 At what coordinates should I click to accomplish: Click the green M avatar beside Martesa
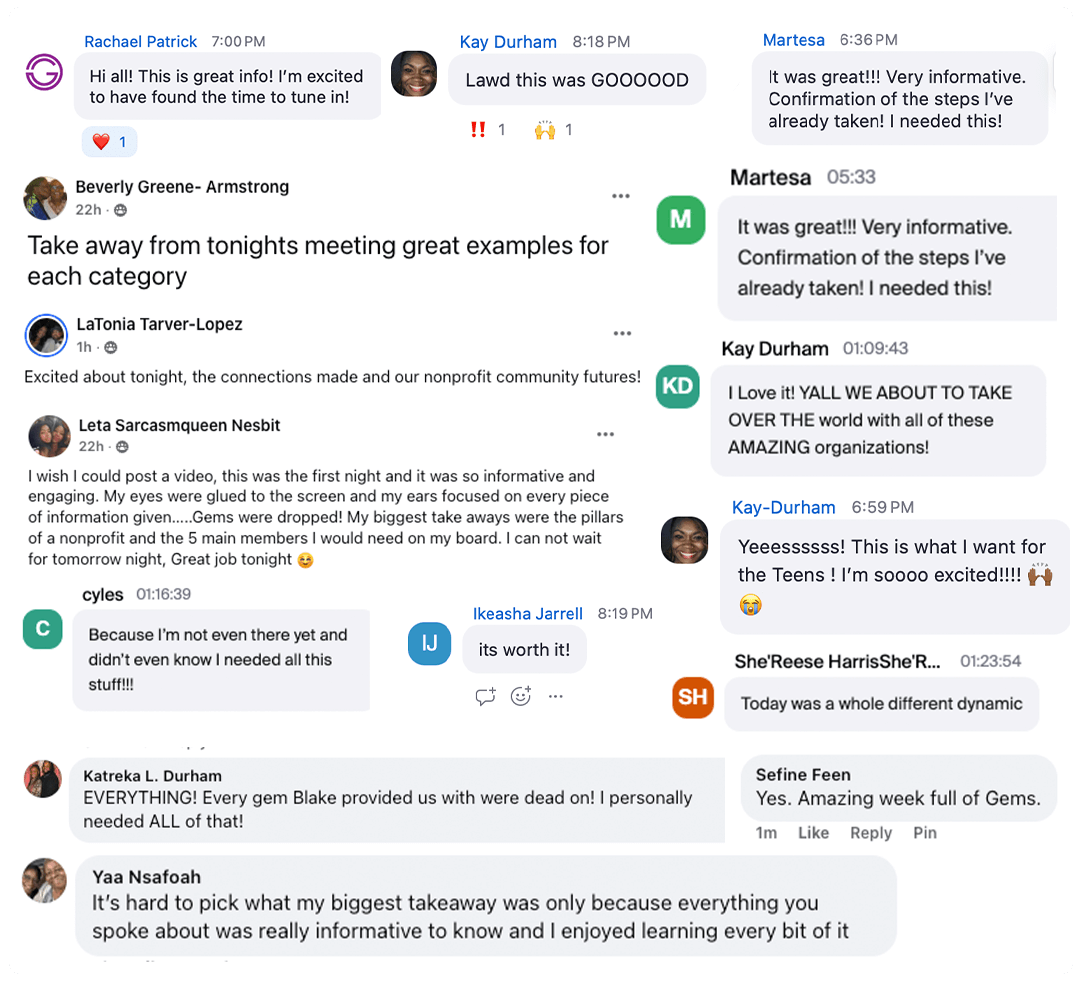click(680, 220)
